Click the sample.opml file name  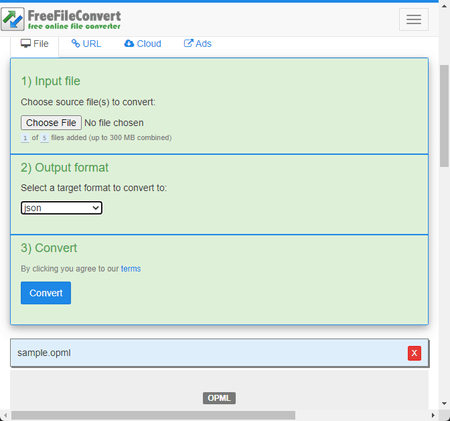click(x=44, y=353)
